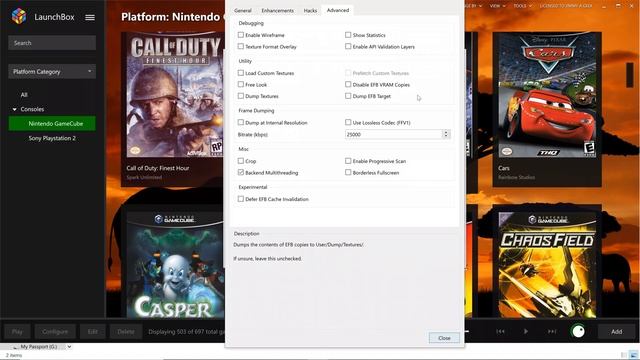This screenshot has height=360, width=640.
Task: Close the graphics settings dialog
Action: [444, 338]
